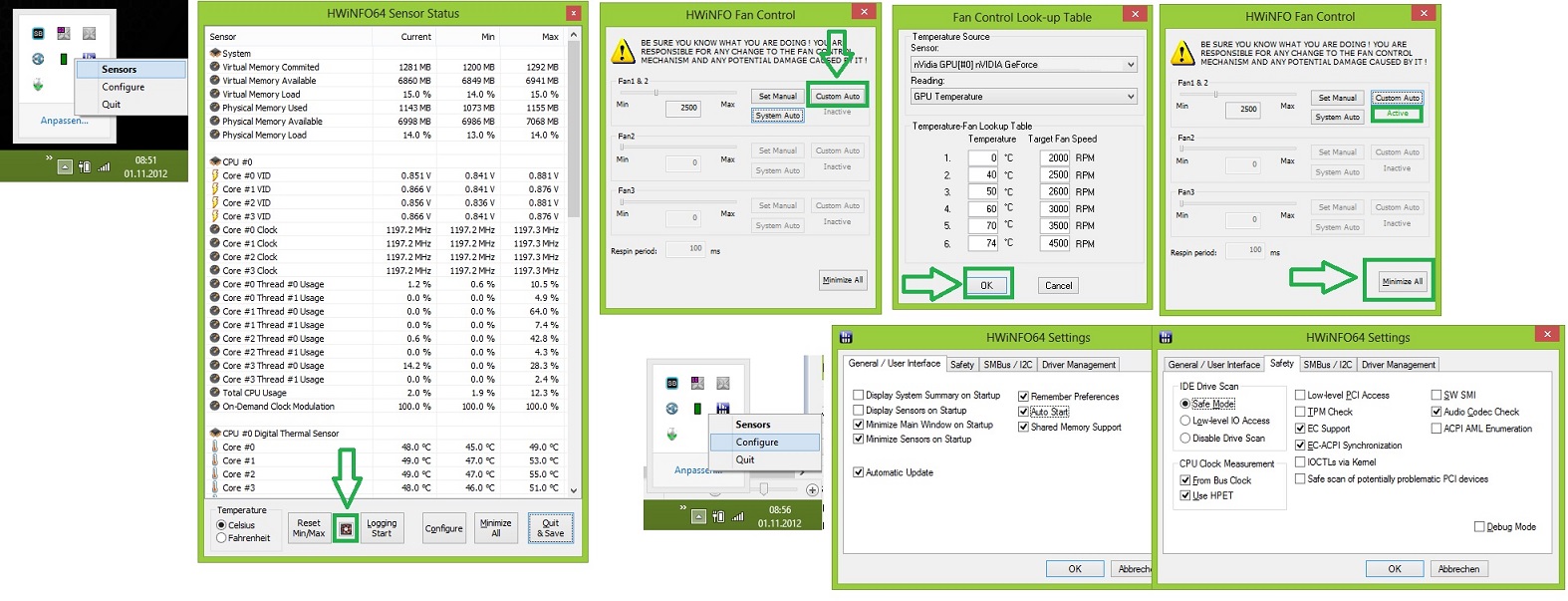Click the thermometer icon beside Core #3 temperature
Screen dimensions: 1568x601
pyautogui.click(x=214, y=487)
